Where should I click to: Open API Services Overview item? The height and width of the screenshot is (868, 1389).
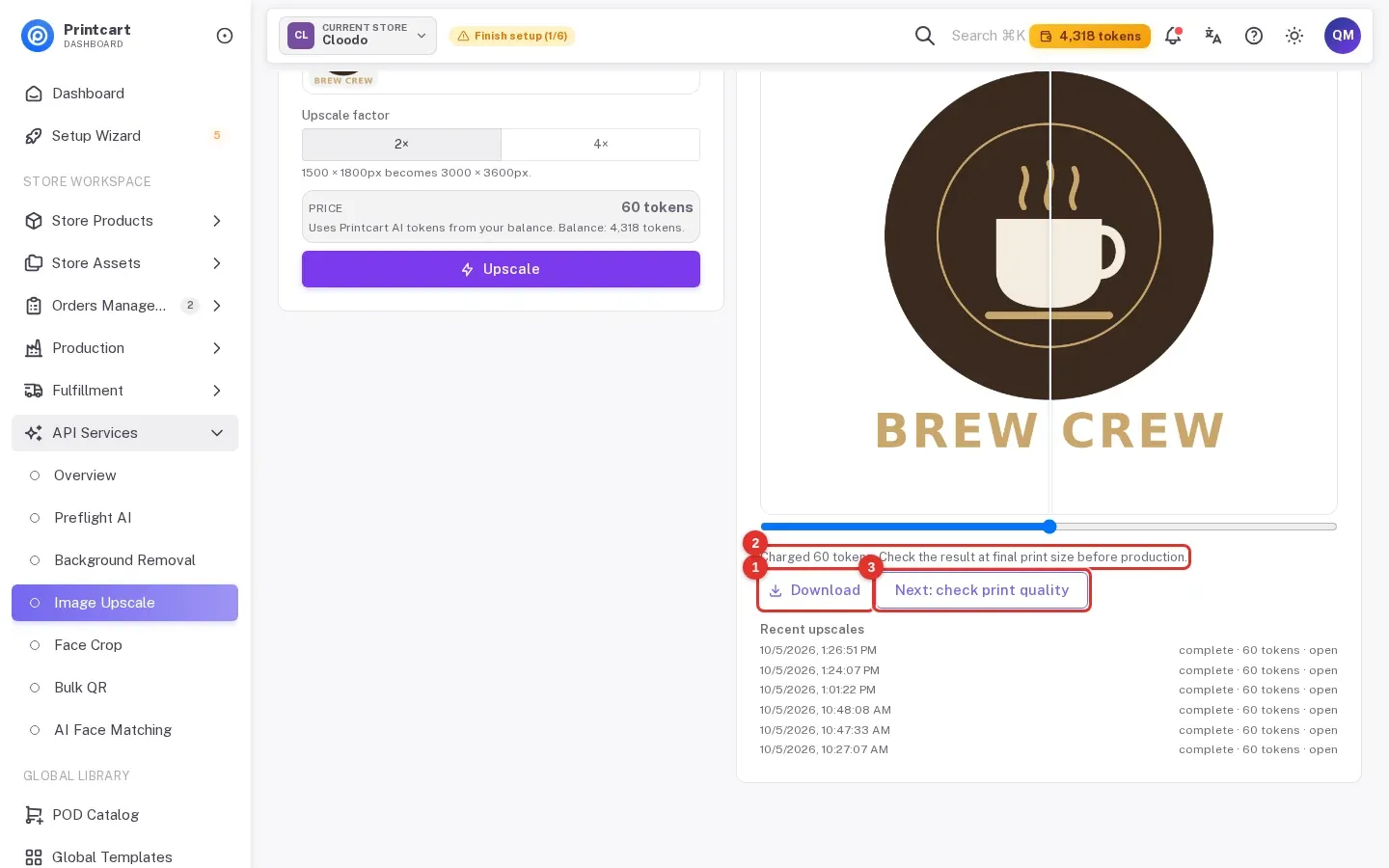click(125, 475)
